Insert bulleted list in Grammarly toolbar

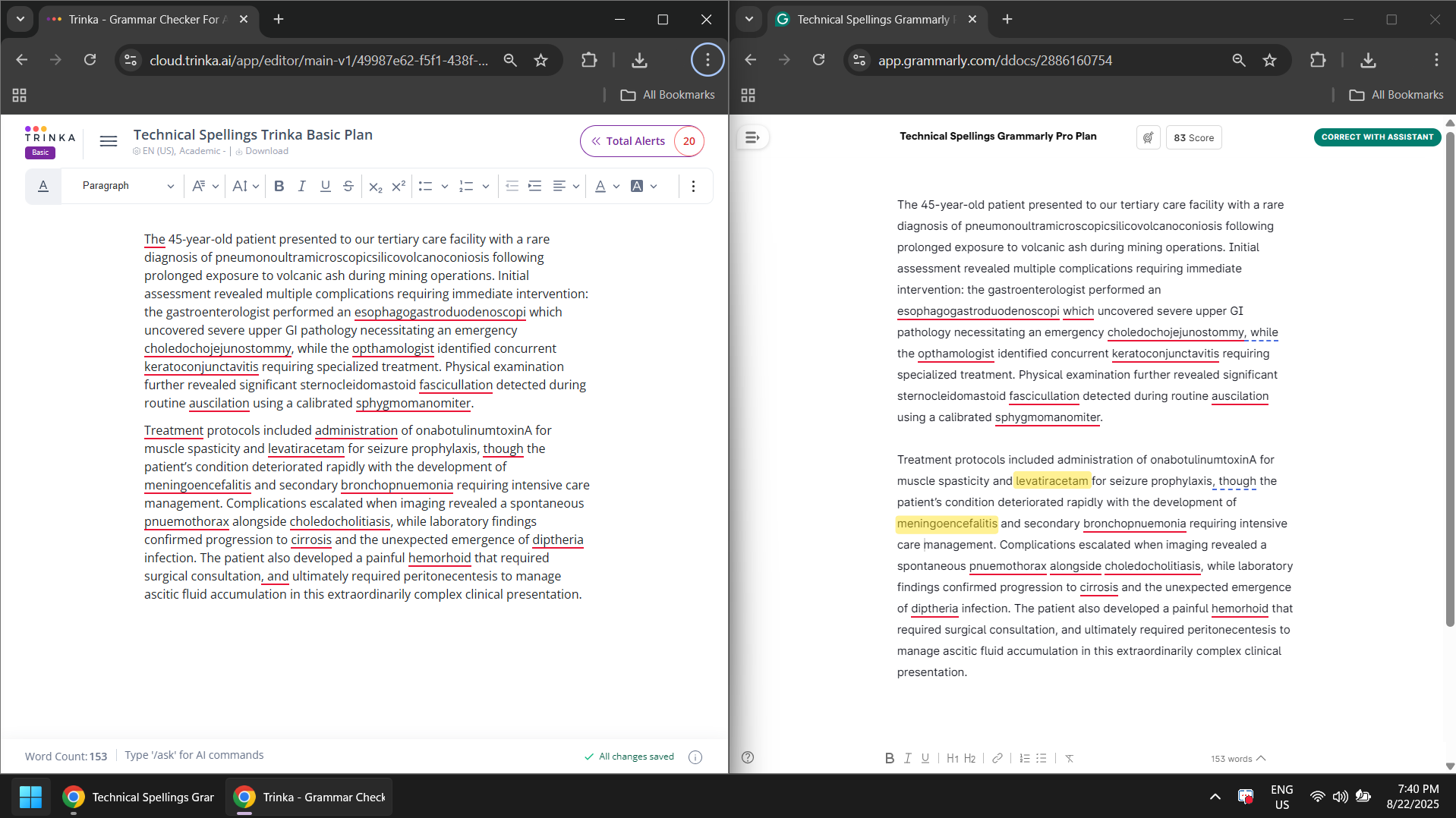[1042, 758]
